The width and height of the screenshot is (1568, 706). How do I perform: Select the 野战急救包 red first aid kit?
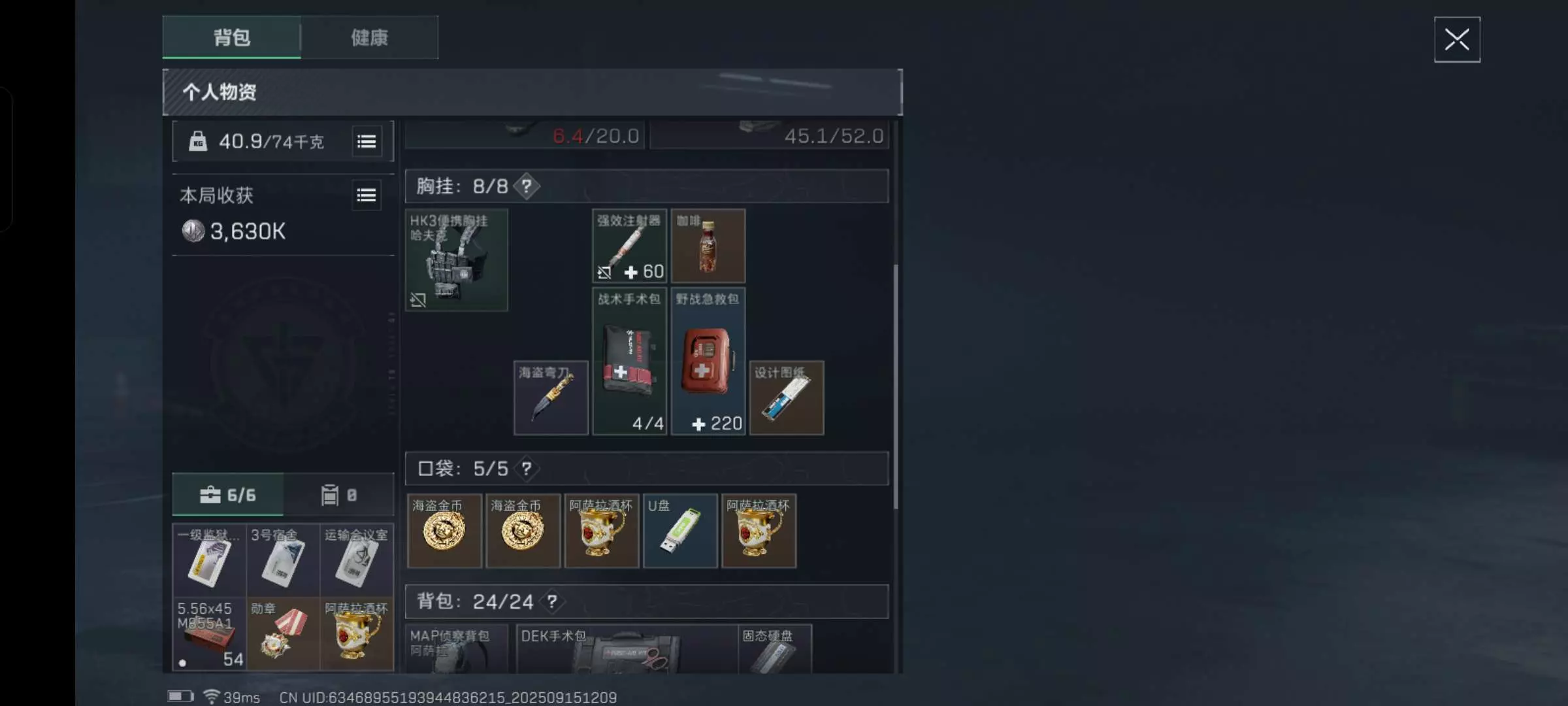pyautogui.click(x=708, y=361)
